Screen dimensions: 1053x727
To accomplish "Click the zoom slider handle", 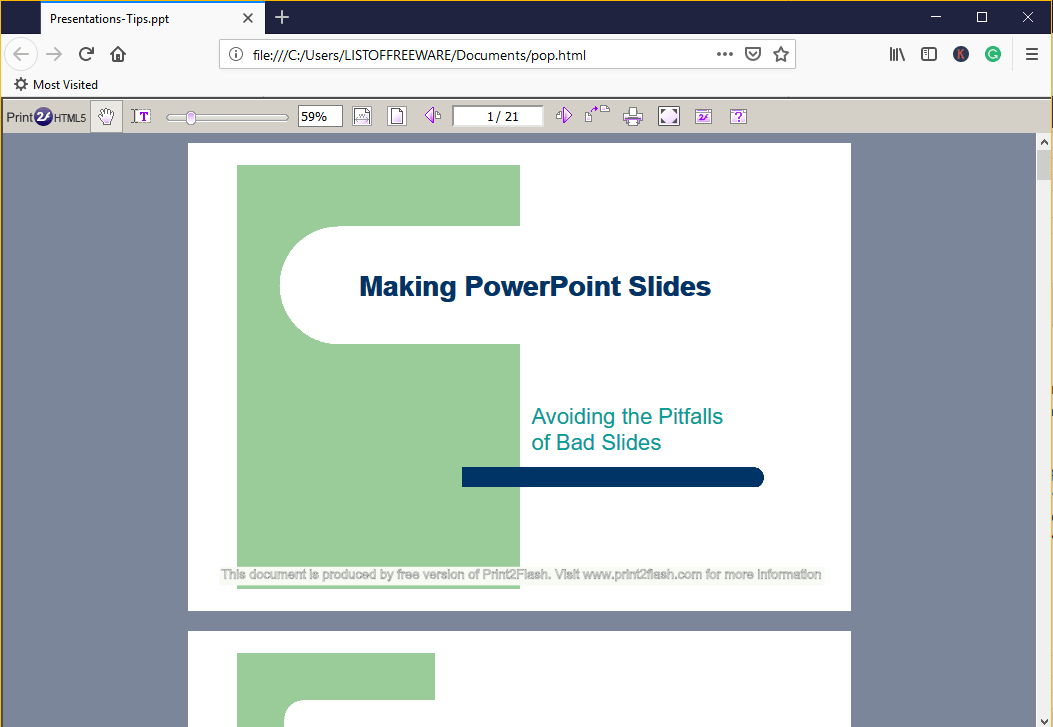I will coord(191,117).
